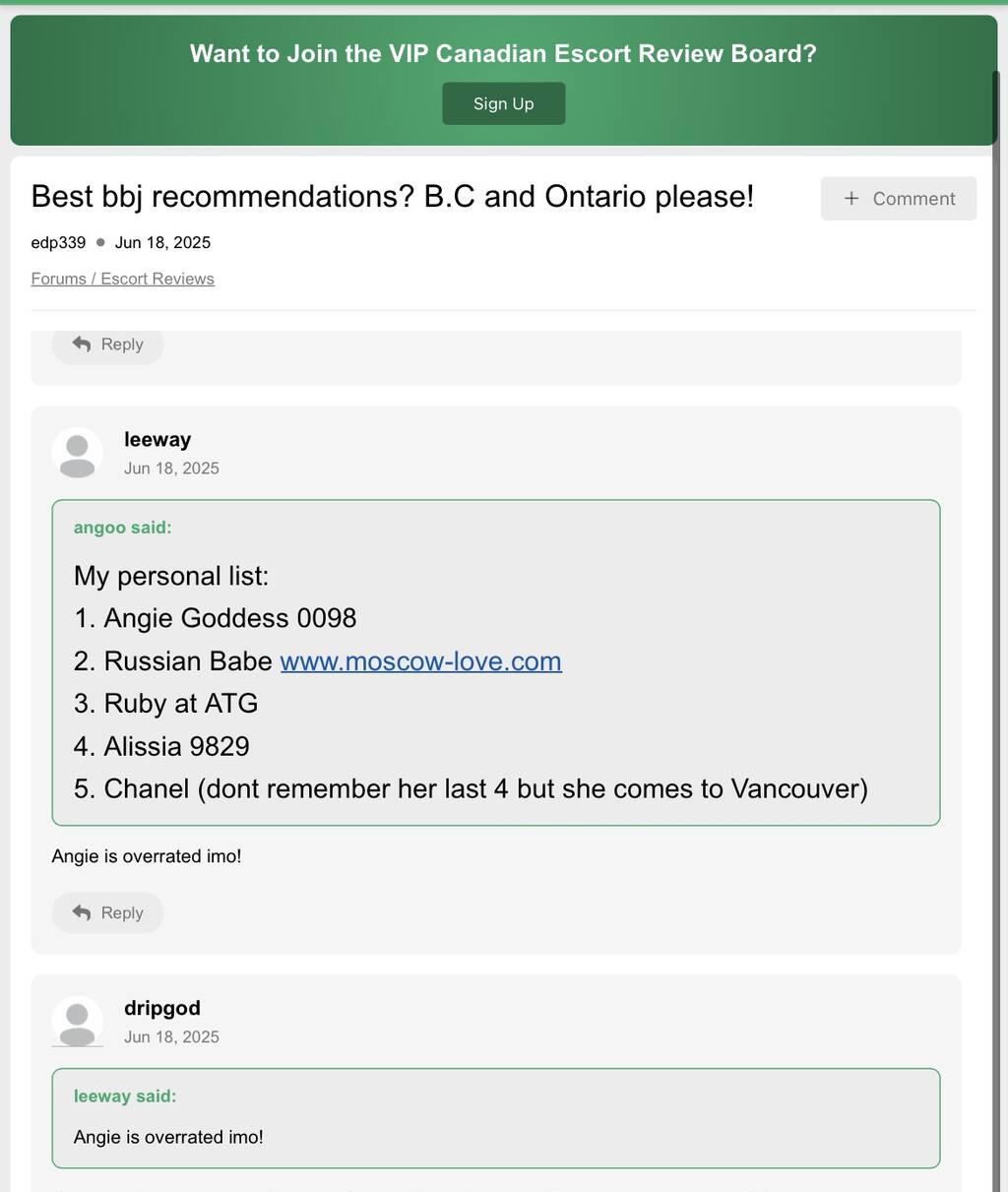
Task: Click the thread date beside edp339
Action: coord(162,242)
